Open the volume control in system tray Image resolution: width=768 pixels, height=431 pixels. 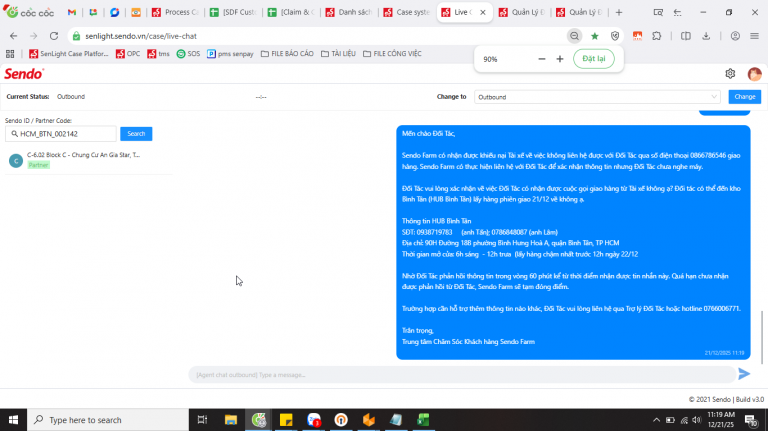pyautogui.click(x=696, y=420)
